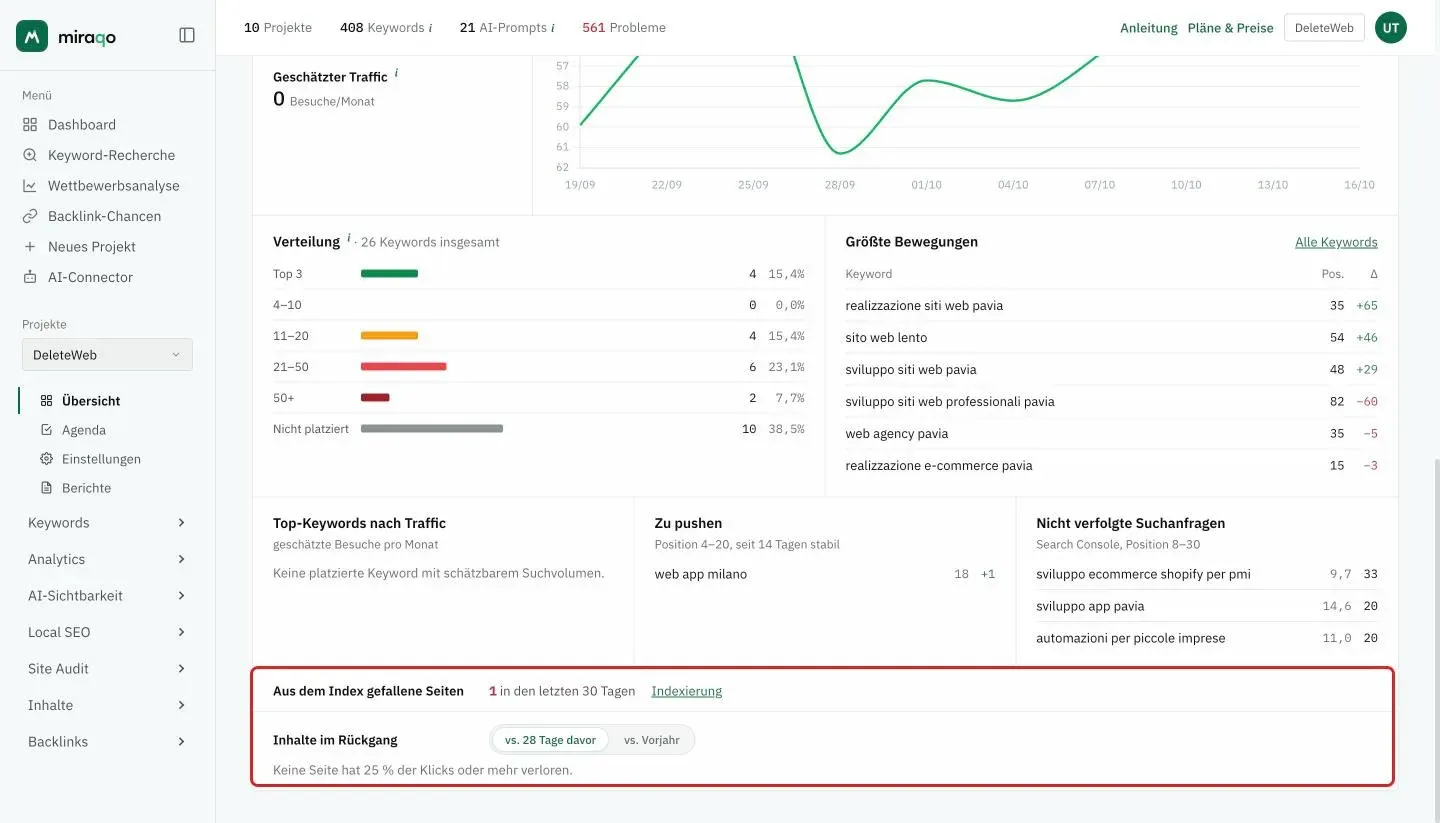Open Dashboard from the grid icon
1440x823 pixels.
30,125
